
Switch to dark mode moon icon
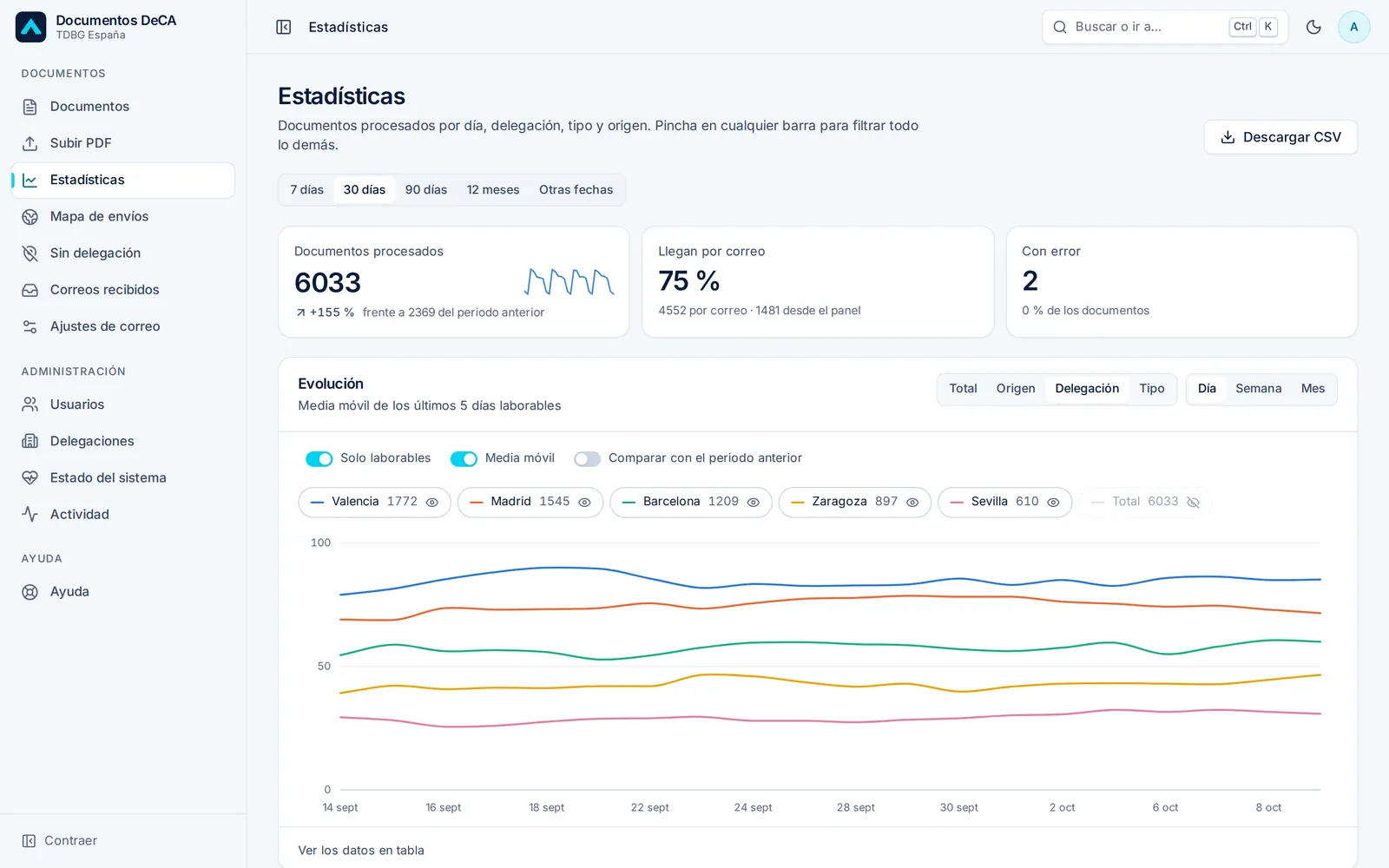pos(1313,27)
